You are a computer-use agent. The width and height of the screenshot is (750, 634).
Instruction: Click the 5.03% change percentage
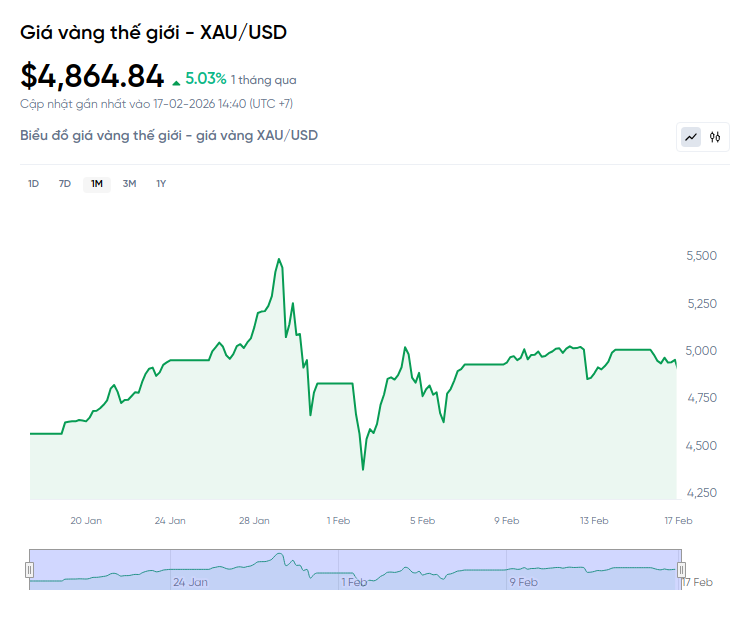point(205,79)
